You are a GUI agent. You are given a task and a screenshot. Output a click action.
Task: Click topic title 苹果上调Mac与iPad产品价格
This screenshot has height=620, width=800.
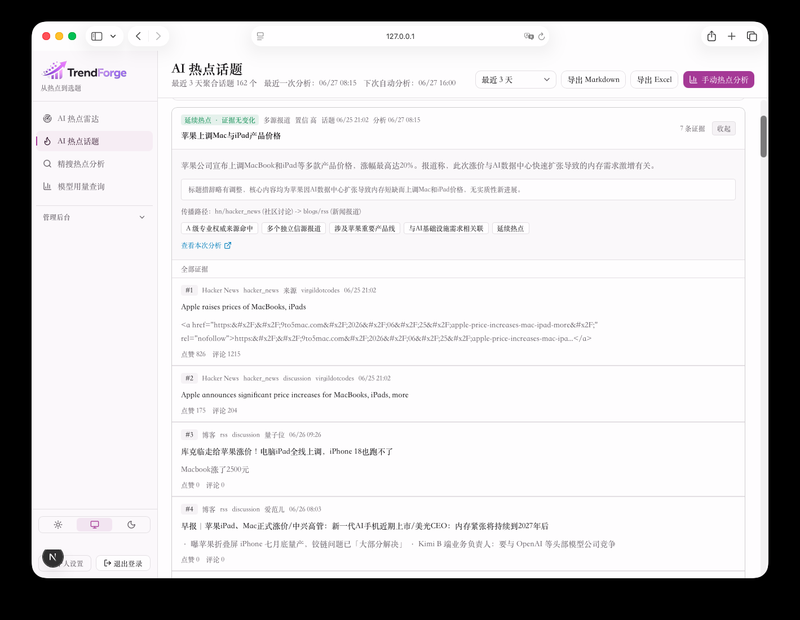[x=231, y=136]
